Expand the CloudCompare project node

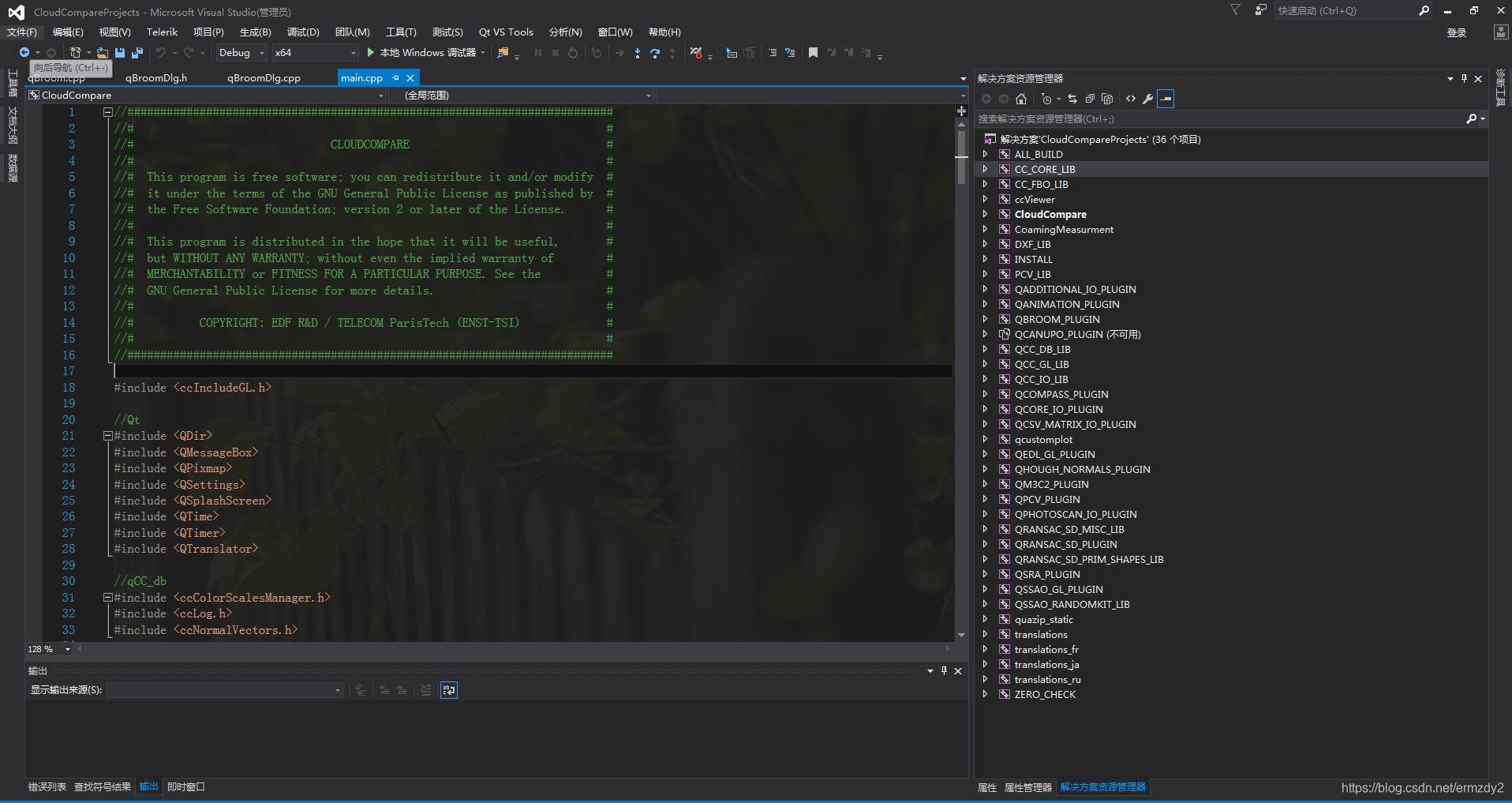pyautogui.click(x=985, y=214)
